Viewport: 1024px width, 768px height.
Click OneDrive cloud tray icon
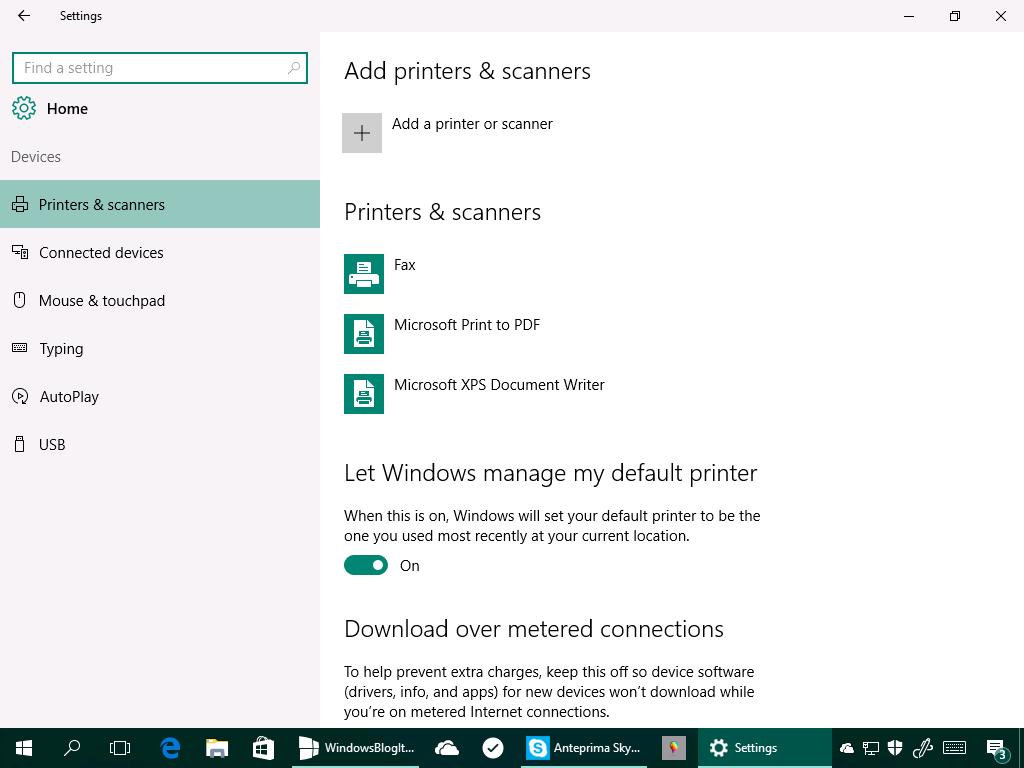[846, 748]
